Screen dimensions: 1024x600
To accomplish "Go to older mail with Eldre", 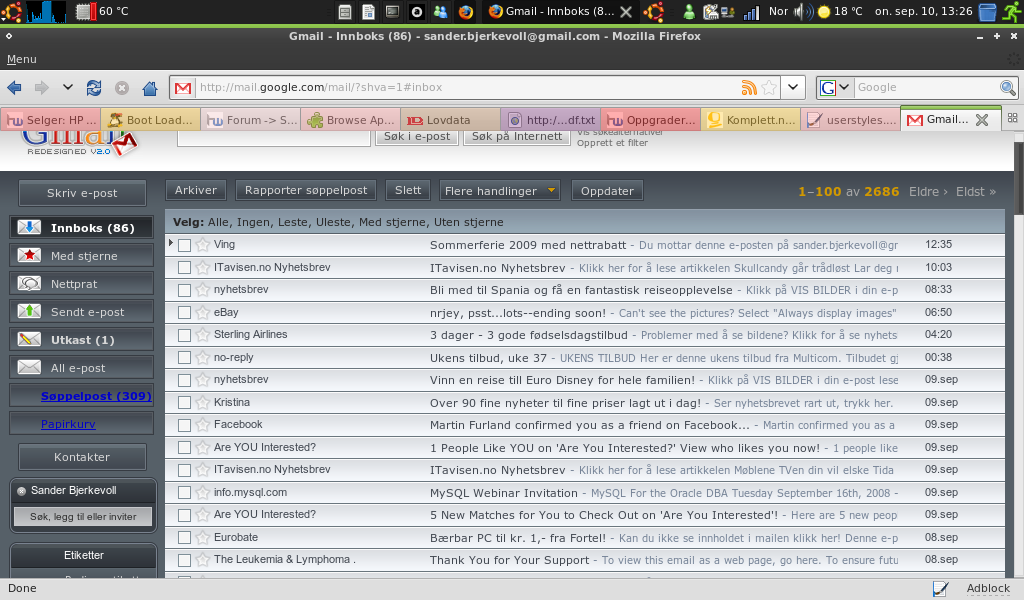I will coord(928,192).
